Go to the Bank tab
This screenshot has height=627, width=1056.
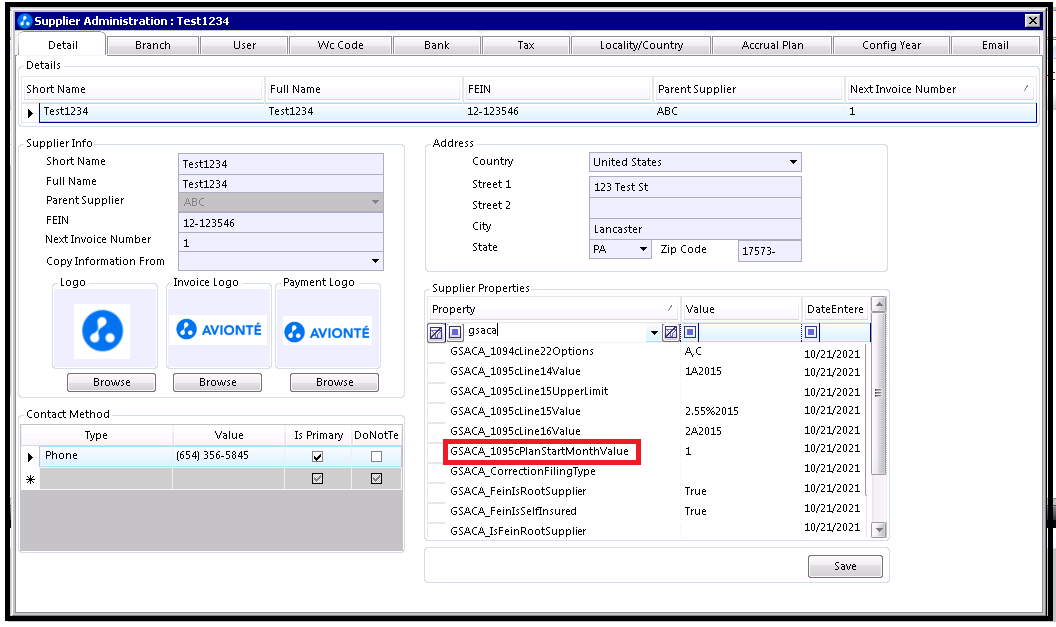436,45
